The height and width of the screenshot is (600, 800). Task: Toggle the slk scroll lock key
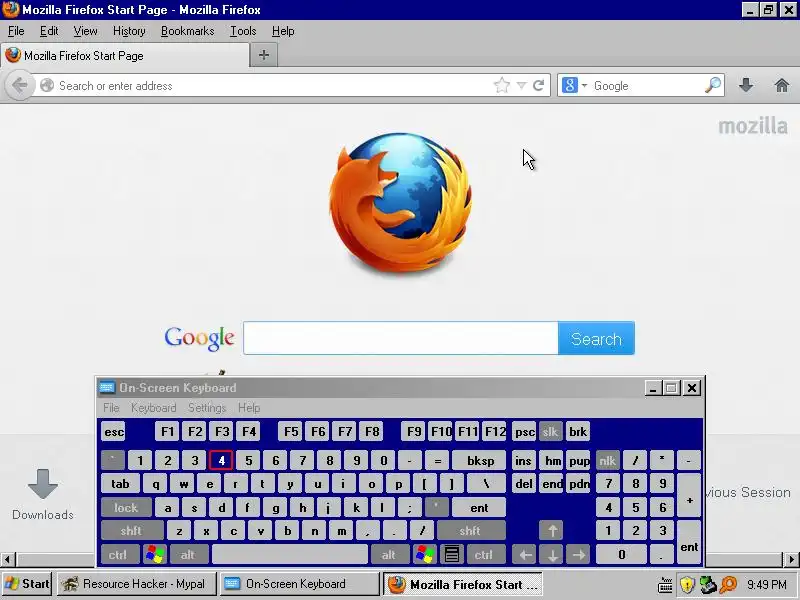point(550,432)
